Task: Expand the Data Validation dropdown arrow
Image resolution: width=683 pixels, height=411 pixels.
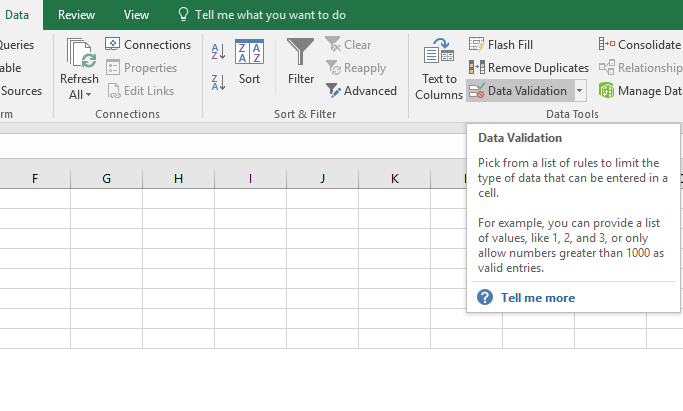Action: coord(580,91)
